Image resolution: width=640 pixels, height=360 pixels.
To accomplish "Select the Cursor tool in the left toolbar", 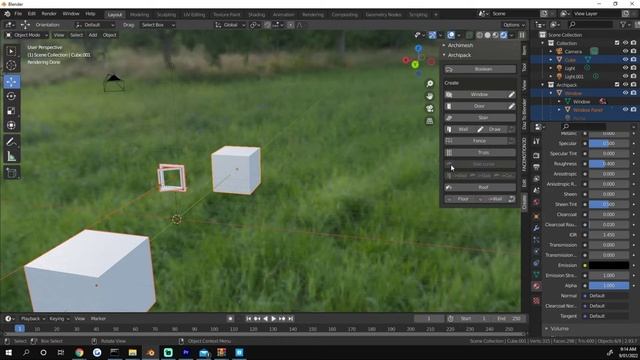I will pyautogui.click(x=11, y=65).
